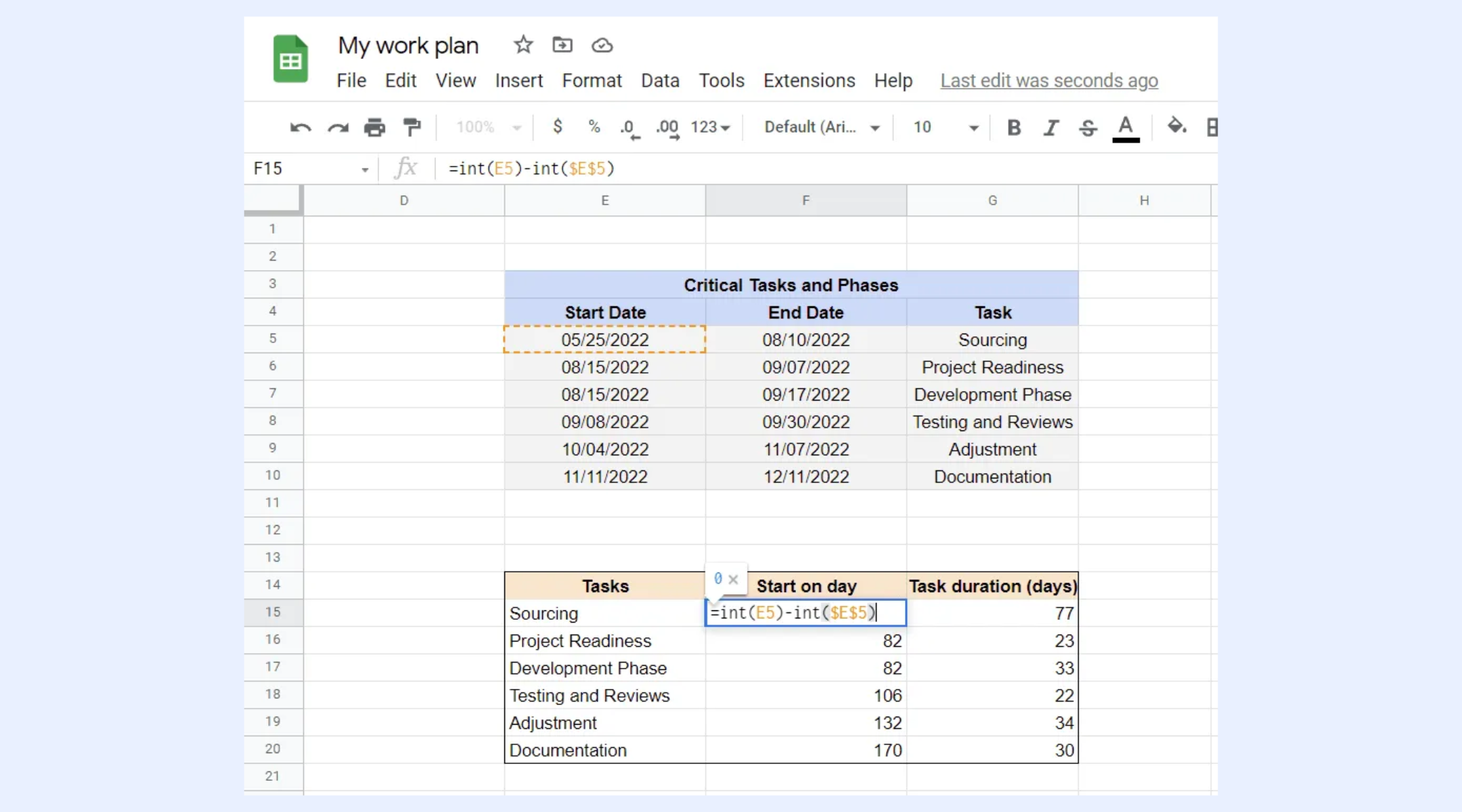Open the Tools menu

click(722, 81)
